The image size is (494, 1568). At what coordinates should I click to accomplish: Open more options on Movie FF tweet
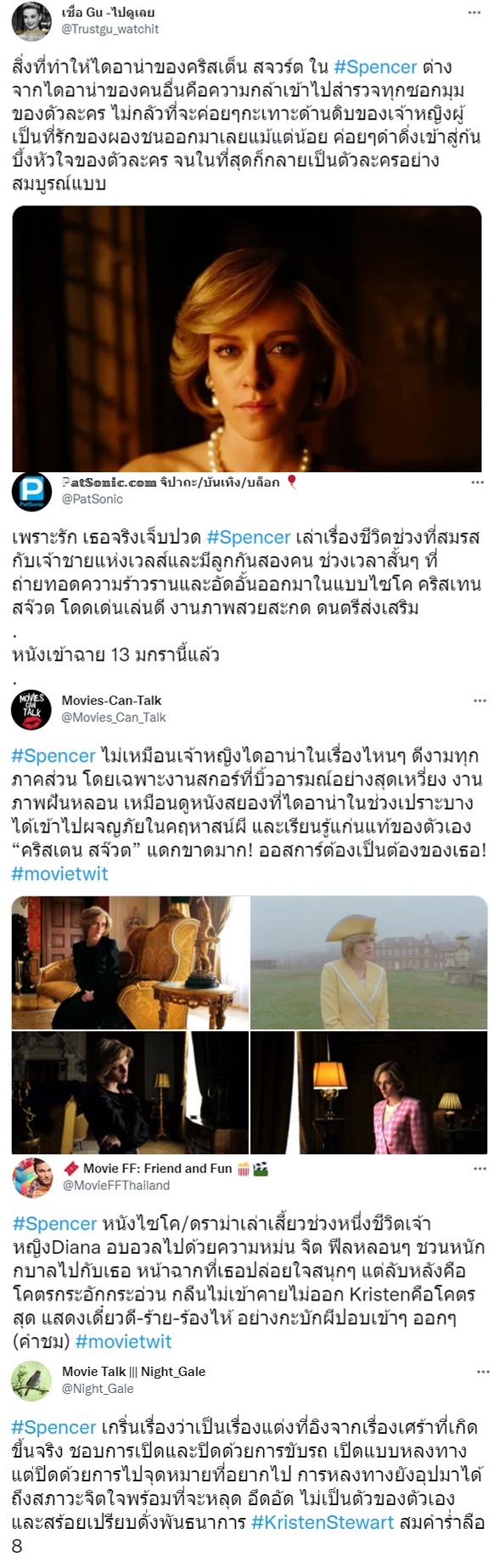tap(480, 1169)
